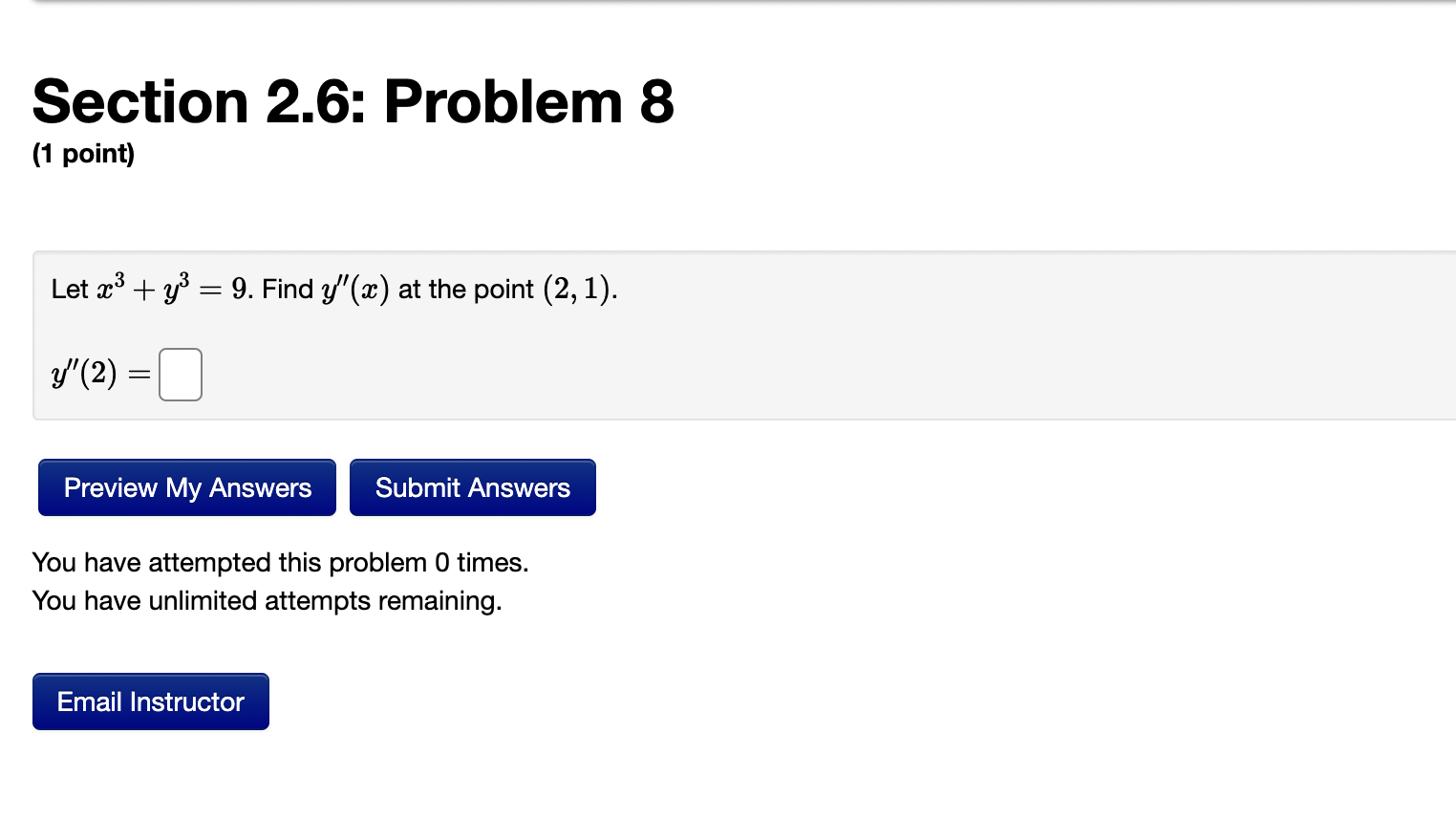1456x820 pixels.
Task: Click the problem statement text
Action: click(334, 289)
